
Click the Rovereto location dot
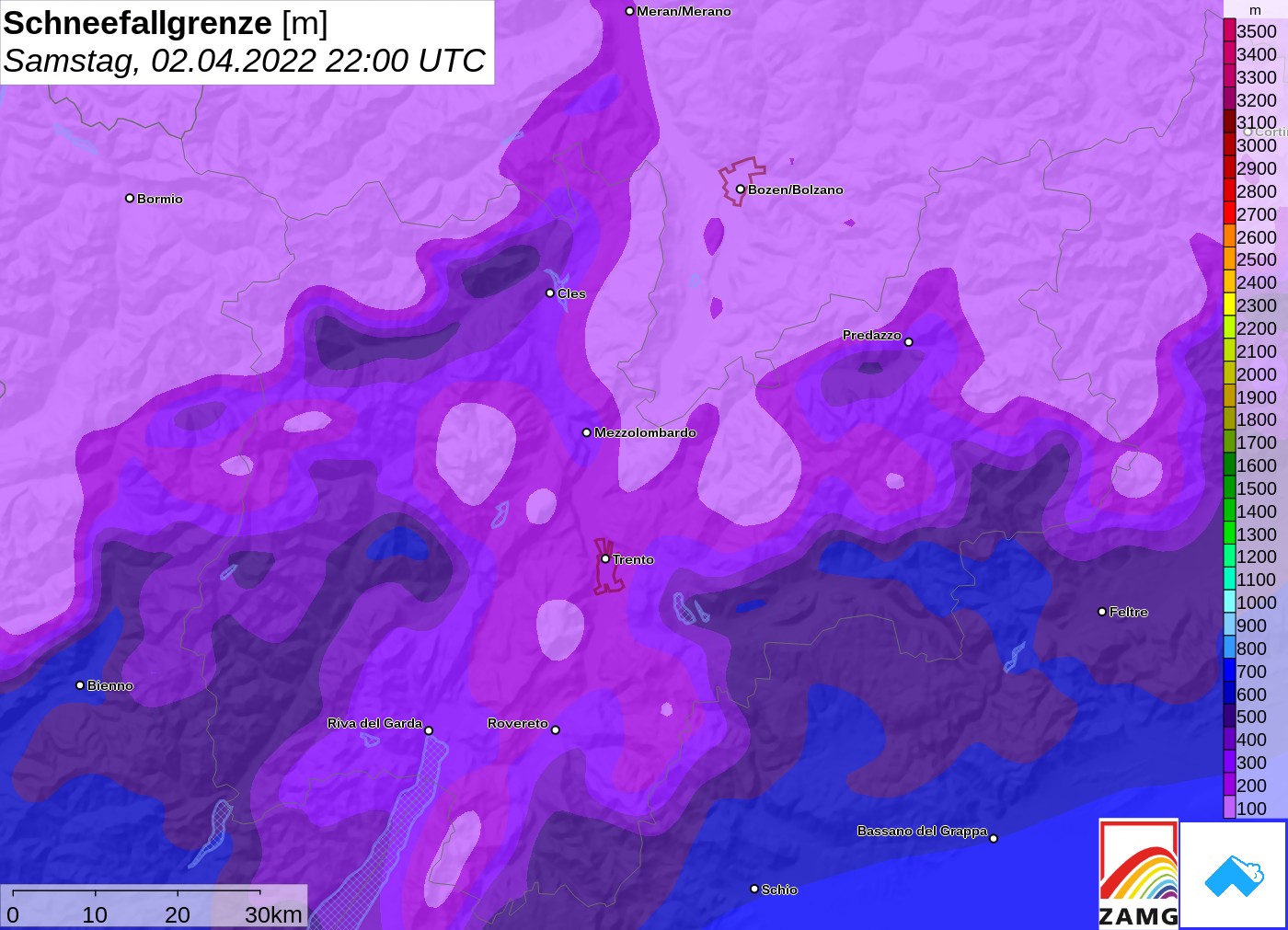point(556,729)
